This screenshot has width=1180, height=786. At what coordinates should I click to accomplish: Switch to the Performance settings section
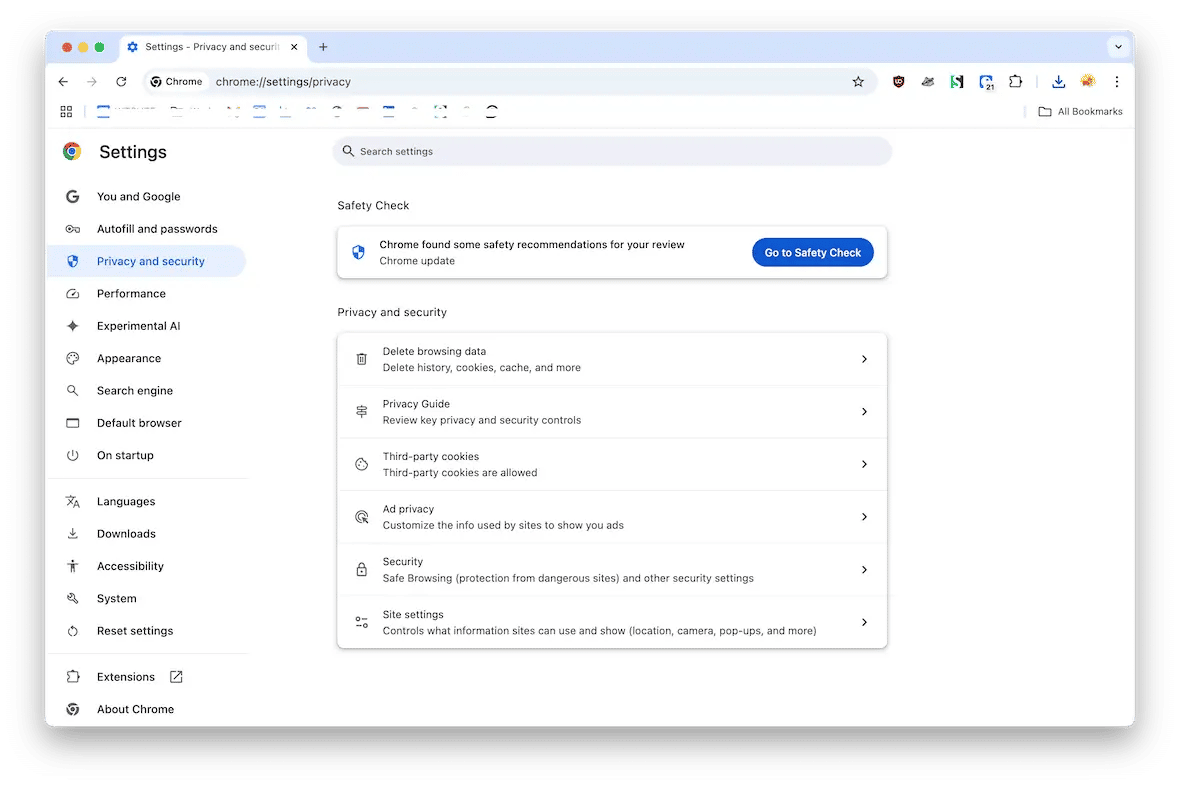[131, 294]
